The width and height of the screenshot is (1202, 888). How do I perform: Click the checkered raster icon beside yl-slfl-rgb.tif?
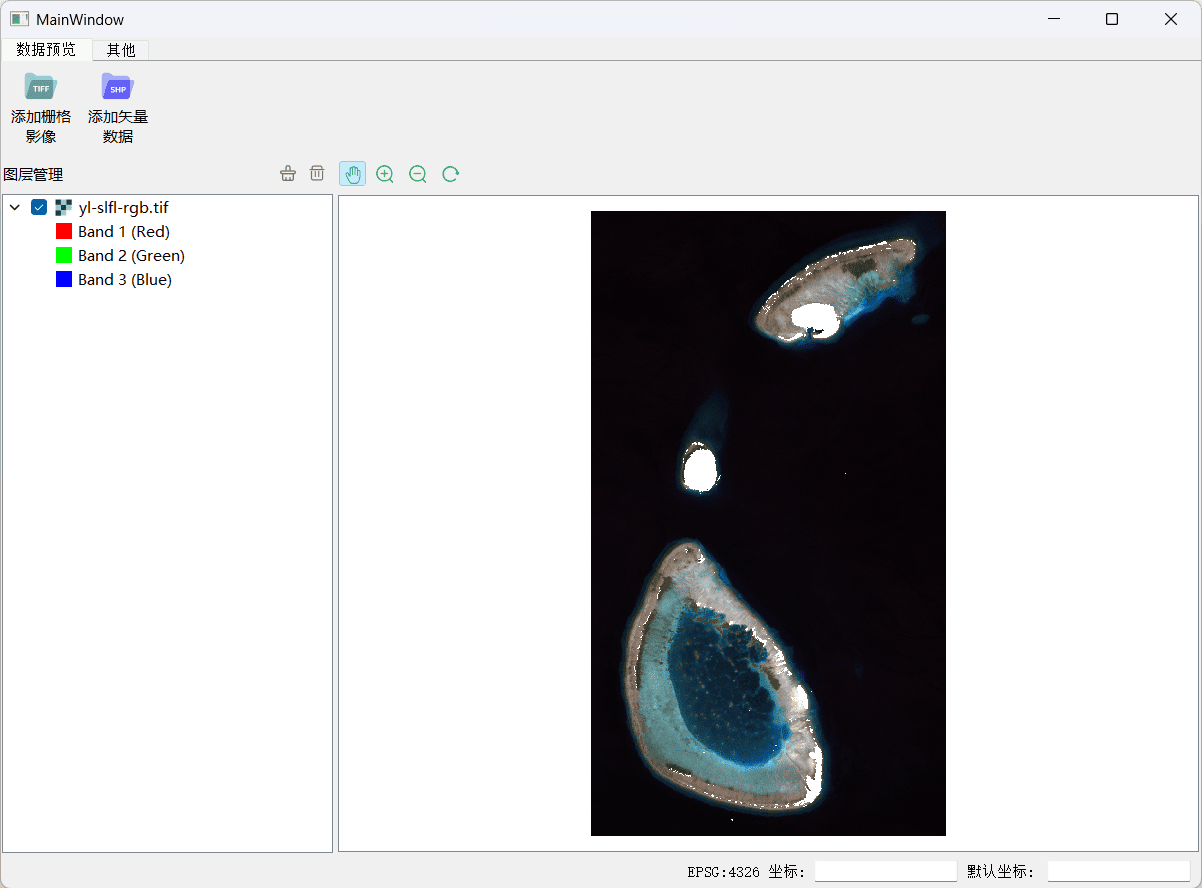[64, 208]
